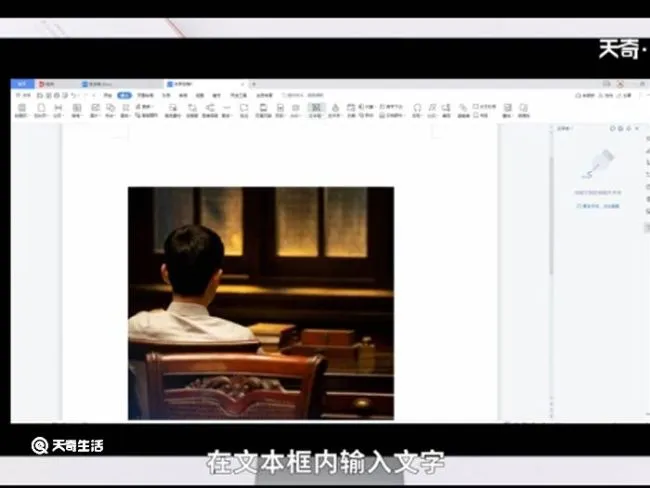The image size is (650, 488).
Task: Click the Undo icon in the quick access bar
Action: tap(74, 95)
